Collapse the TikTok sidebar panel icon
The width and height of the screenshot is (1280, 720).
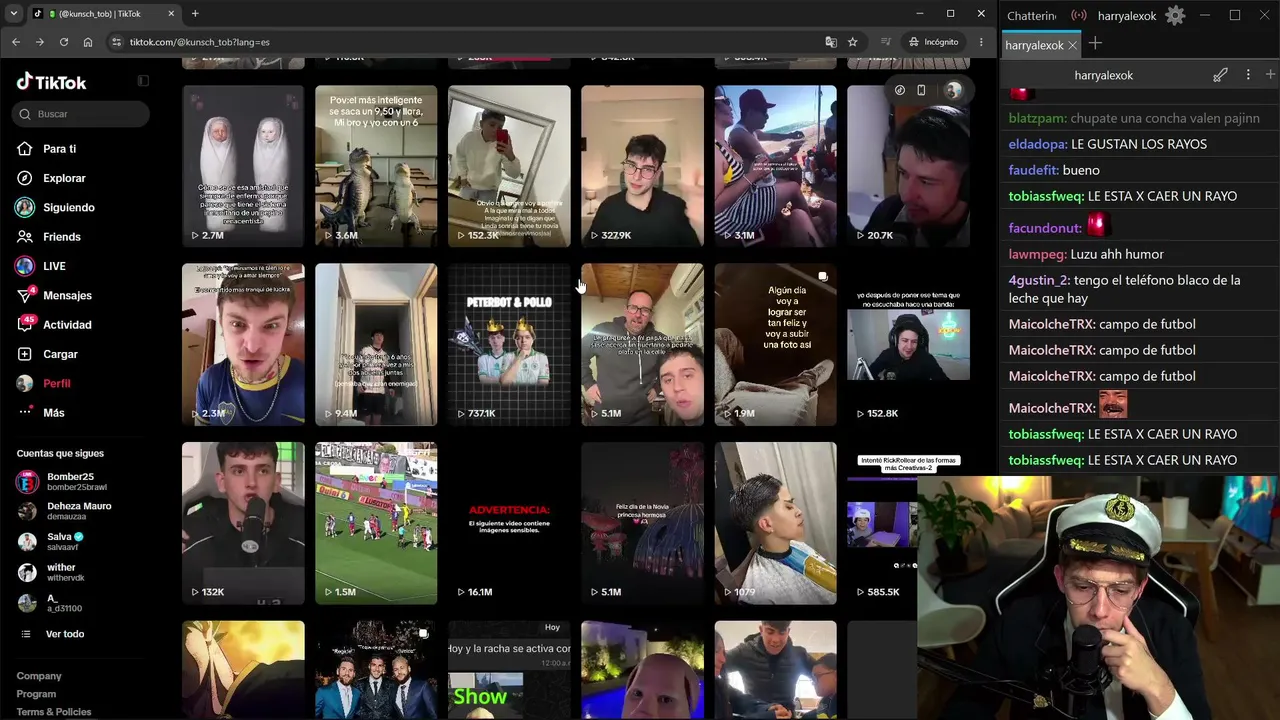click(143, 81)
